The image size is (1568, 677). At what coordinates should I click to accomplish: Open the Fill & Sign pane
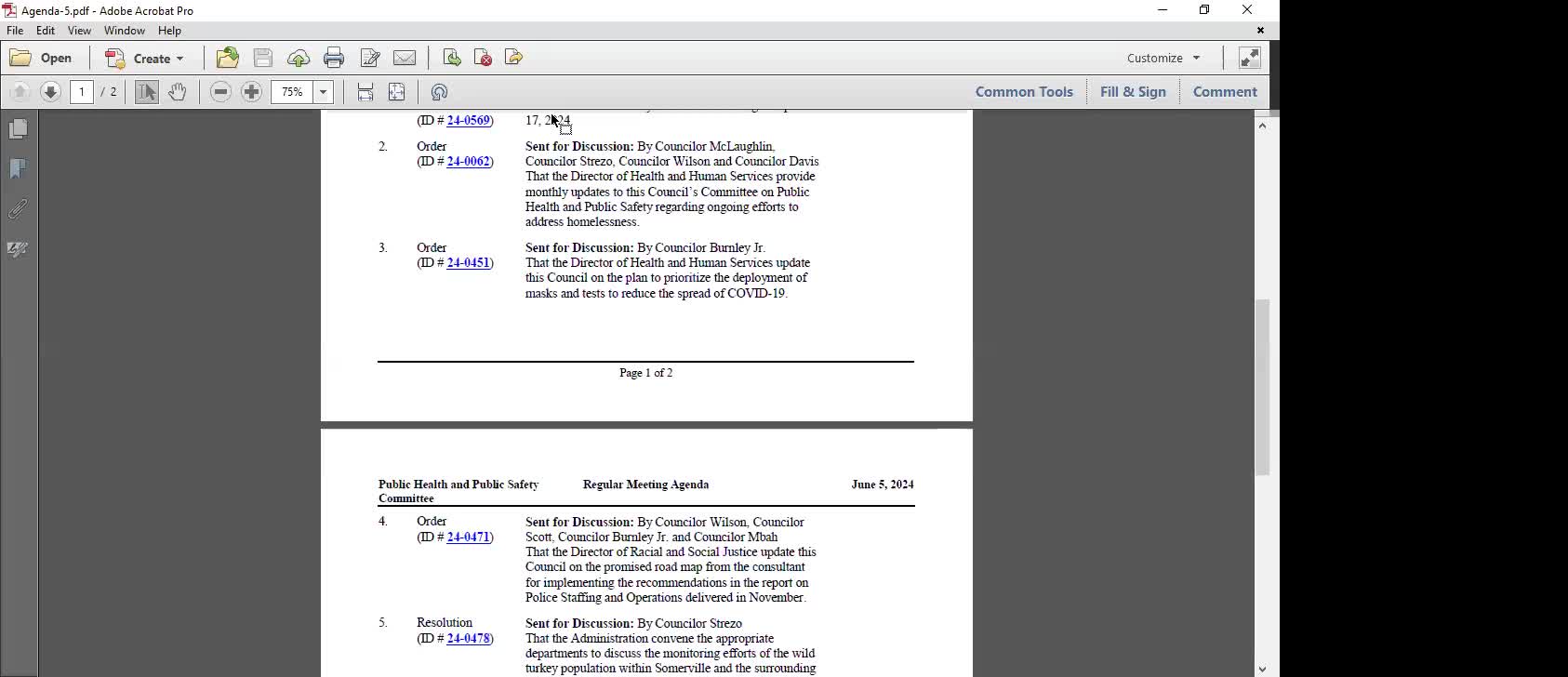1133,91
